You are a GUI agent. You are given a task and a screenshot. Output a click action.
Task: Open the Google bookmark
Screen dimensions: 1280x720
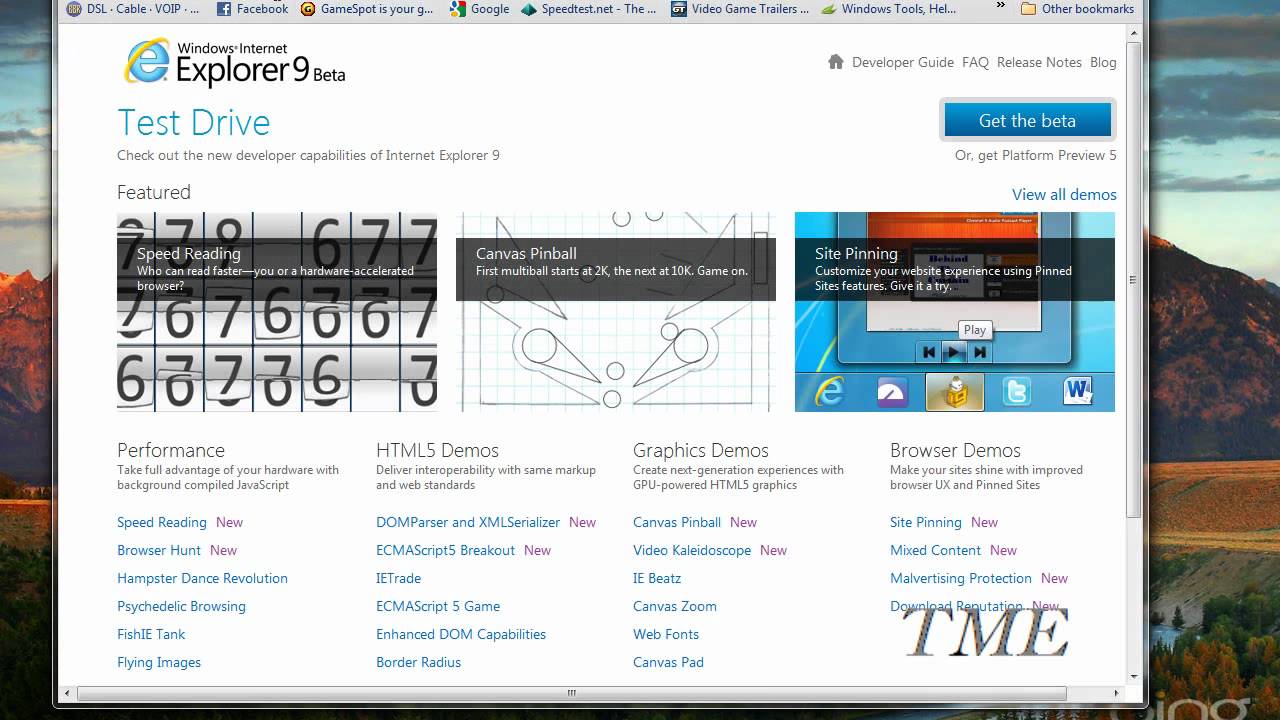pos(480,9)
